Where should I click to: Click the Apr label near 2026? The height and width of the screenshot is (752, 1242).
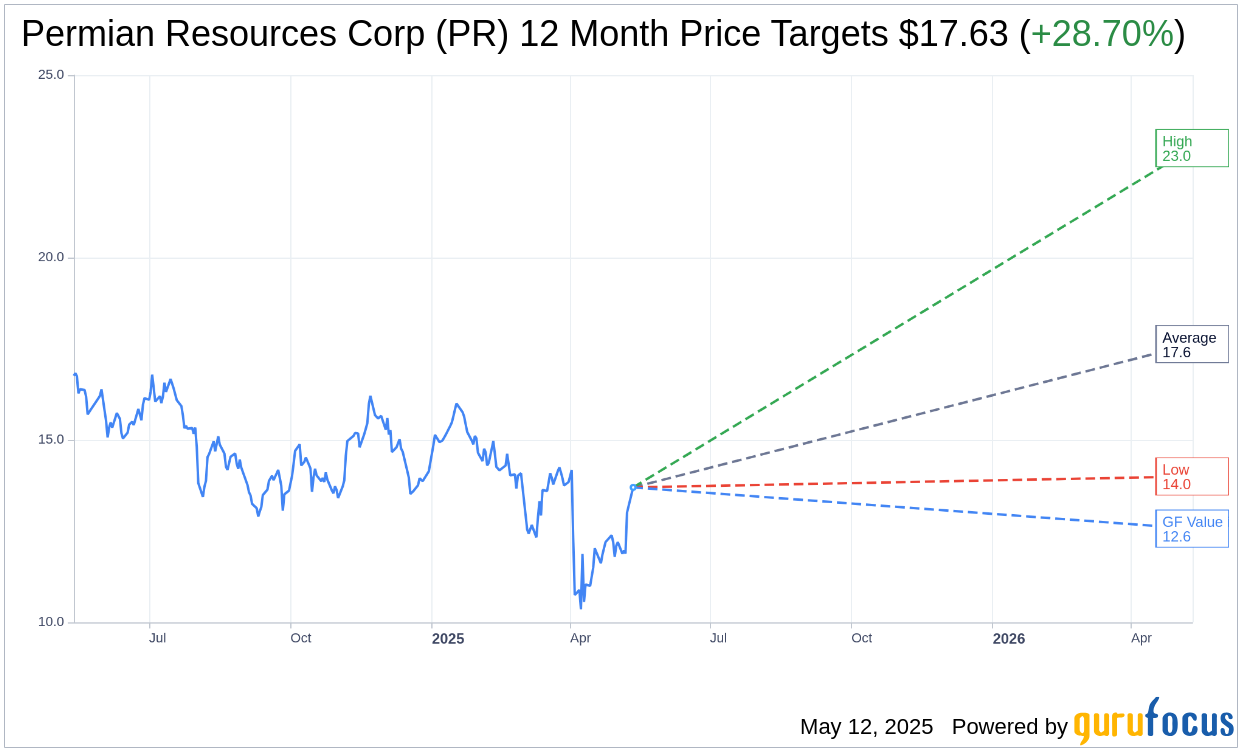click(1141, 638)
